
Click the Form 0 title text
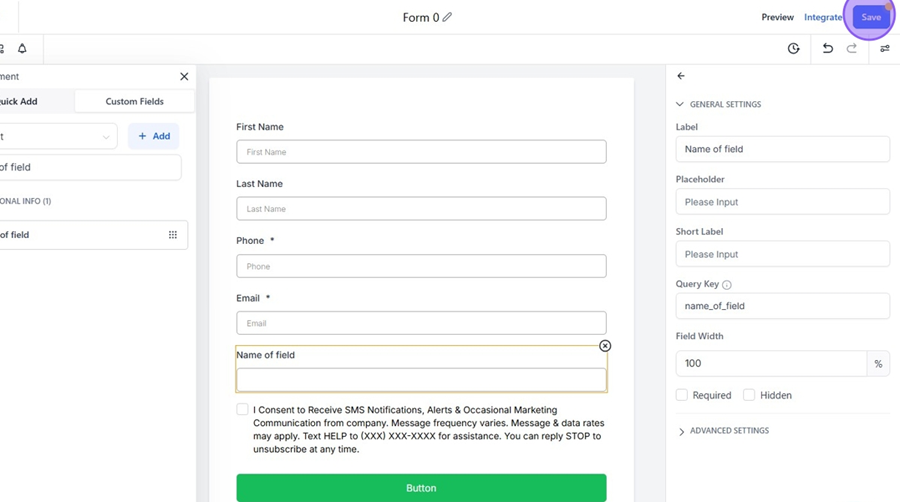pyautogui.click(x=421, y=17)
